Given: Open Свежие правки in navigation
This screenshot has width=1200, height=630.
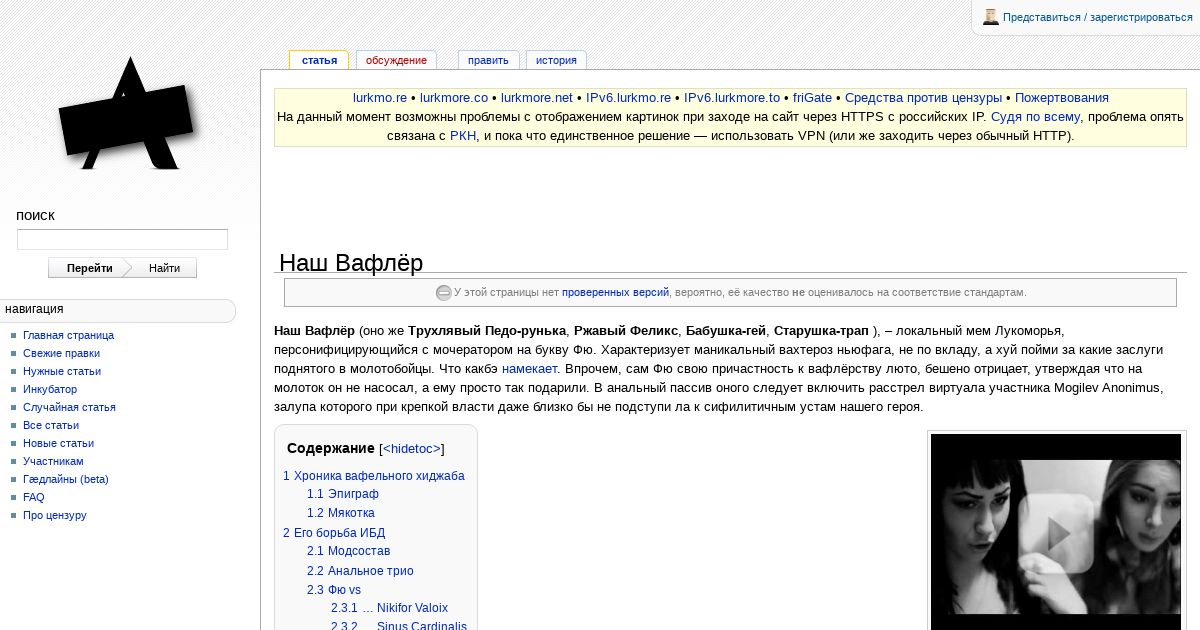Looking at the screenshot, I should click(61, 353).
